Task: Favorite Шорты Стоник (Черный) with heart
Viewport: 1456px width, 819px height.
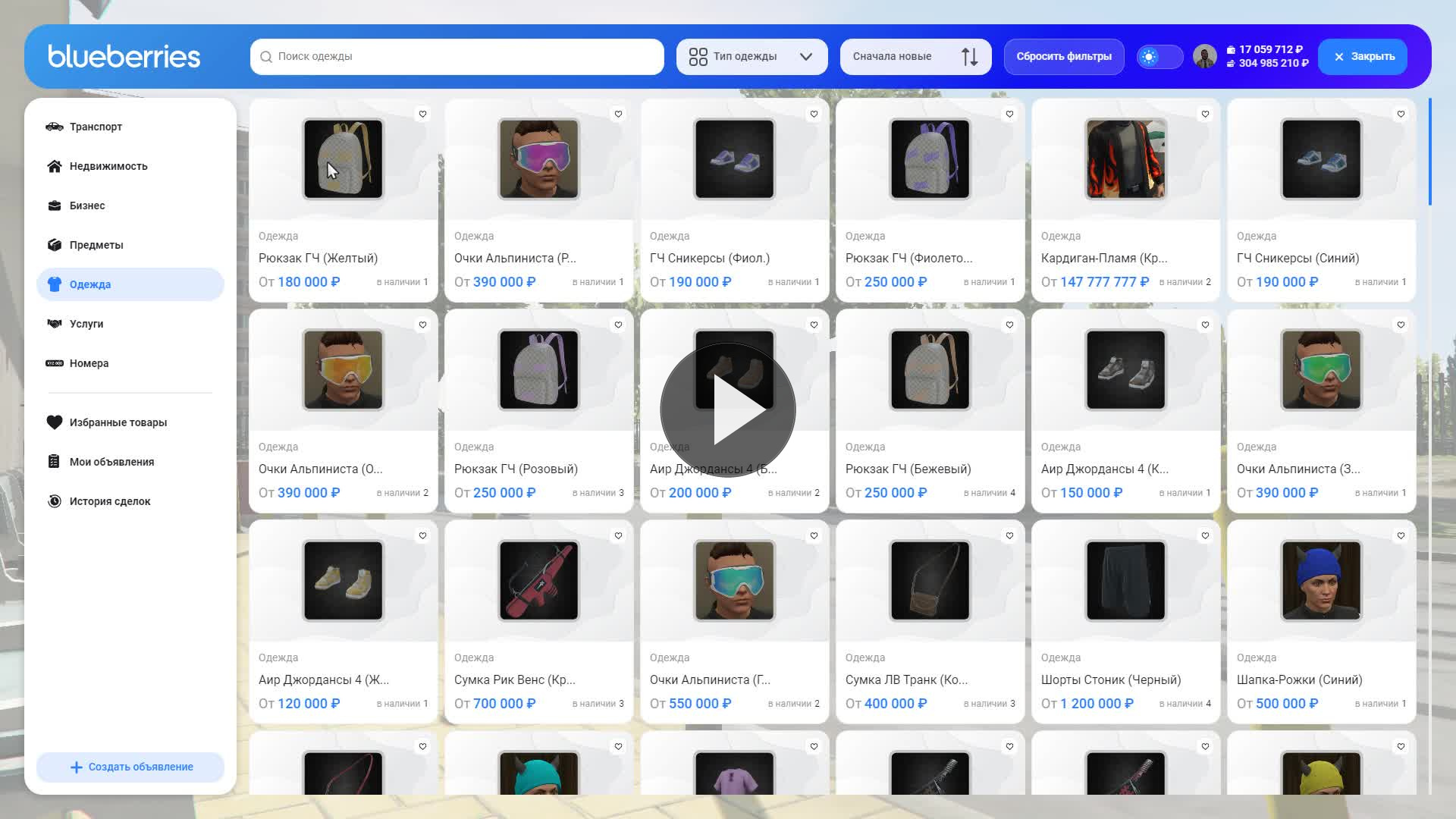Action: point(1205,536)
